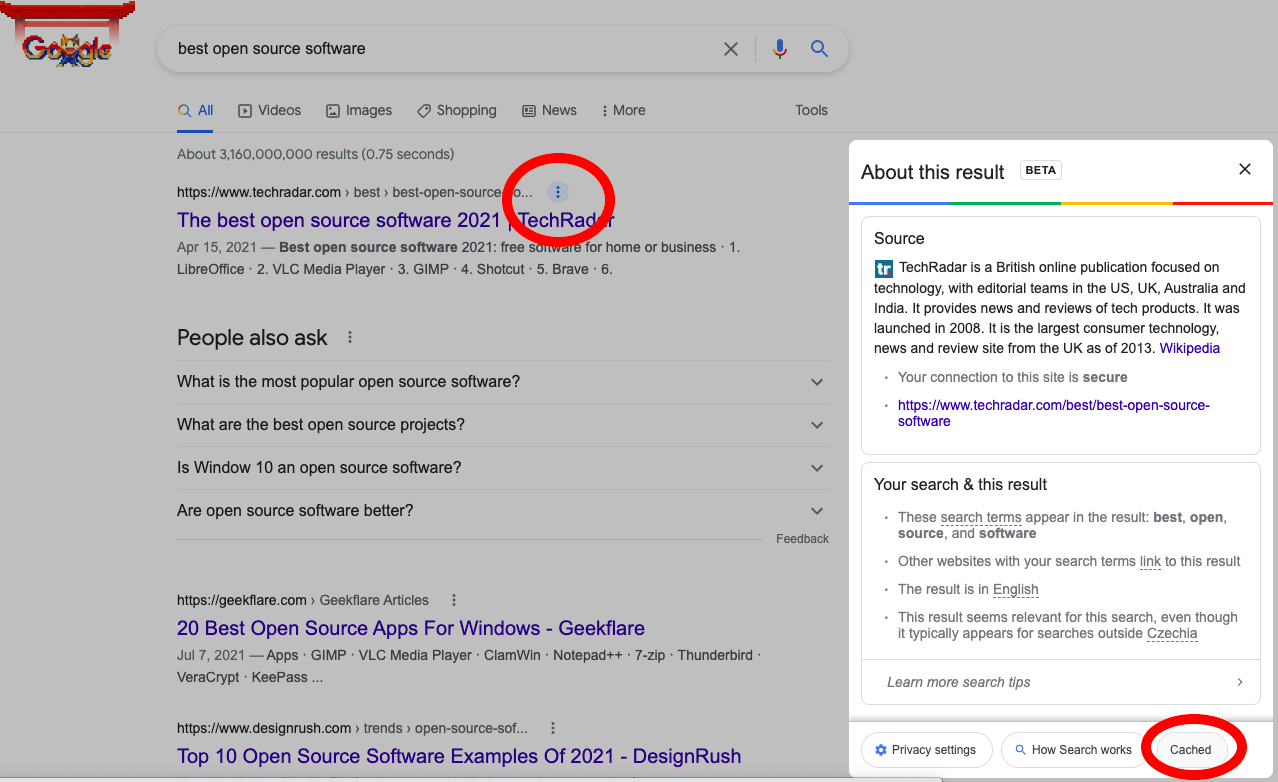Open 'The best open source software 2021' TechRadar link
The height and width of the screenshot is (782, 1278).
coord(396,220)
